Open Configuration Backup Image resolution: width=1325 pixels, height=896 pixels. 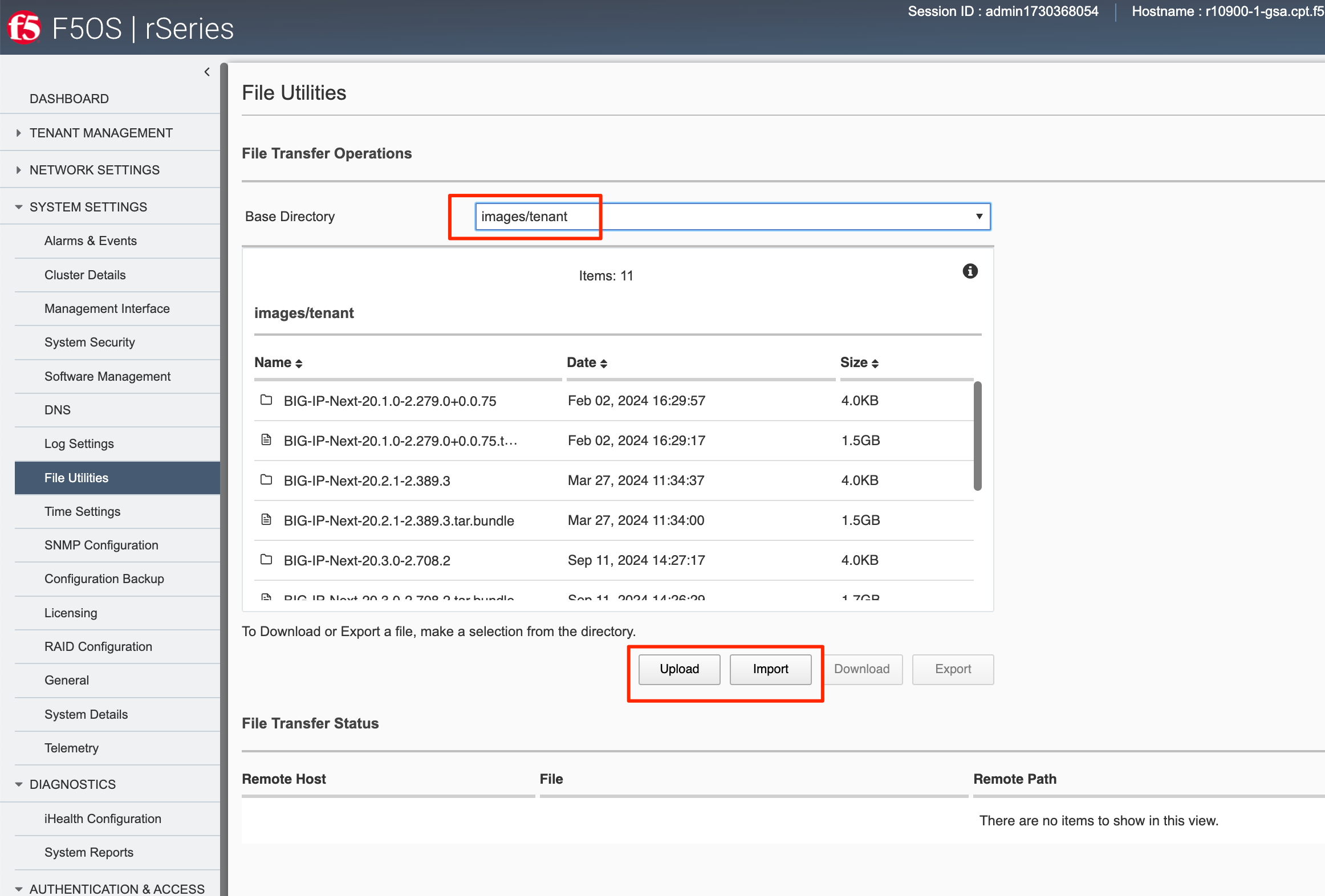pos(104,579)
